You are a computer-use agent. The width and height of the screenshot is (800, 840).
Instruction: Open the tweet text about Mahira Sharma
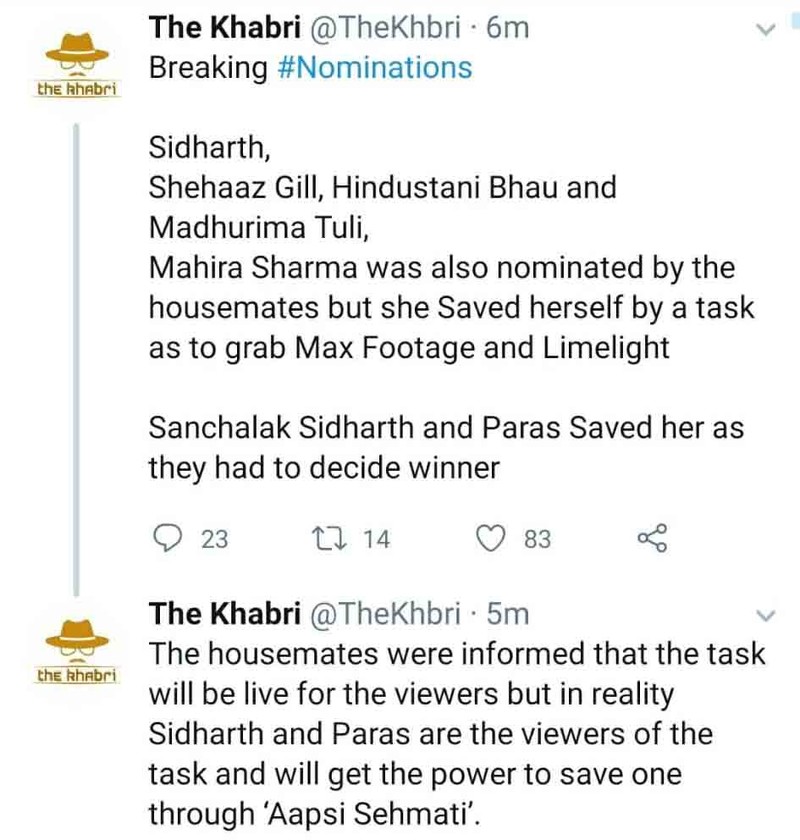[451, 307]
